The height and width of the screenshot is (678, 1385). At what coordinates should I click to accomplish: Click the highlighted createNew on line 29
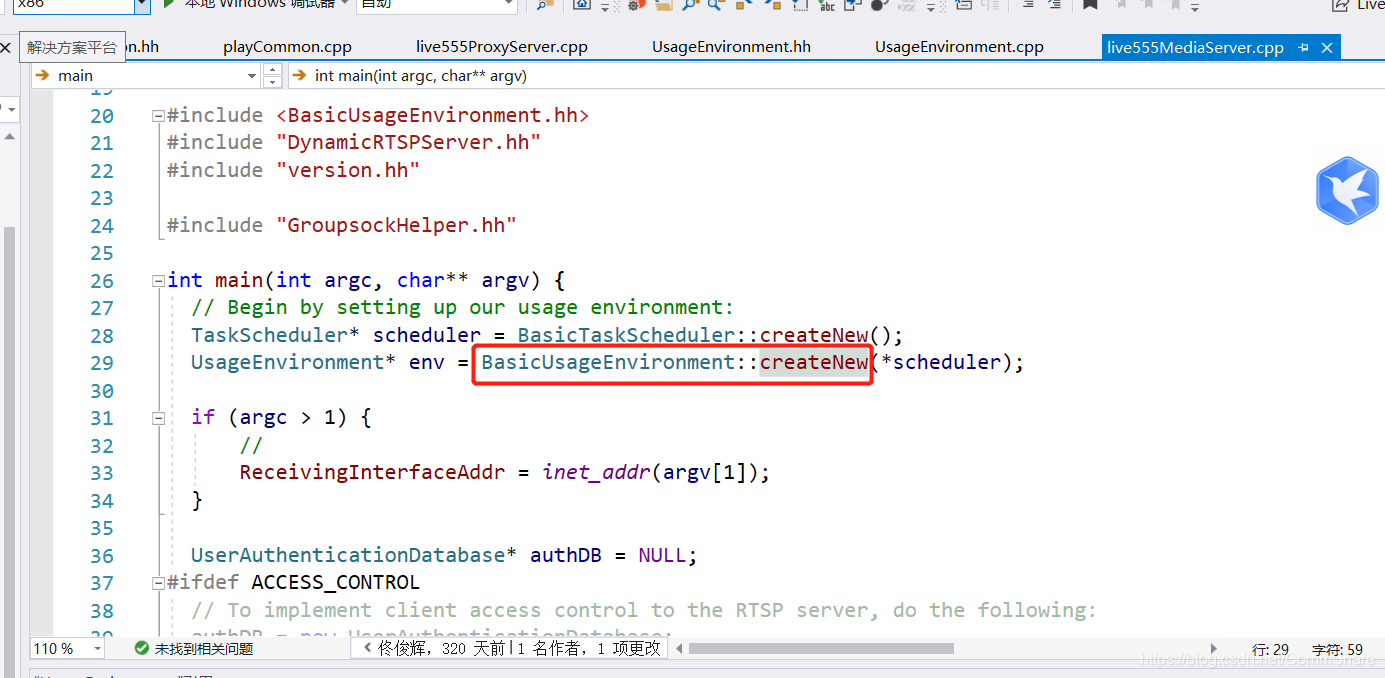click(x=814, y=362)
